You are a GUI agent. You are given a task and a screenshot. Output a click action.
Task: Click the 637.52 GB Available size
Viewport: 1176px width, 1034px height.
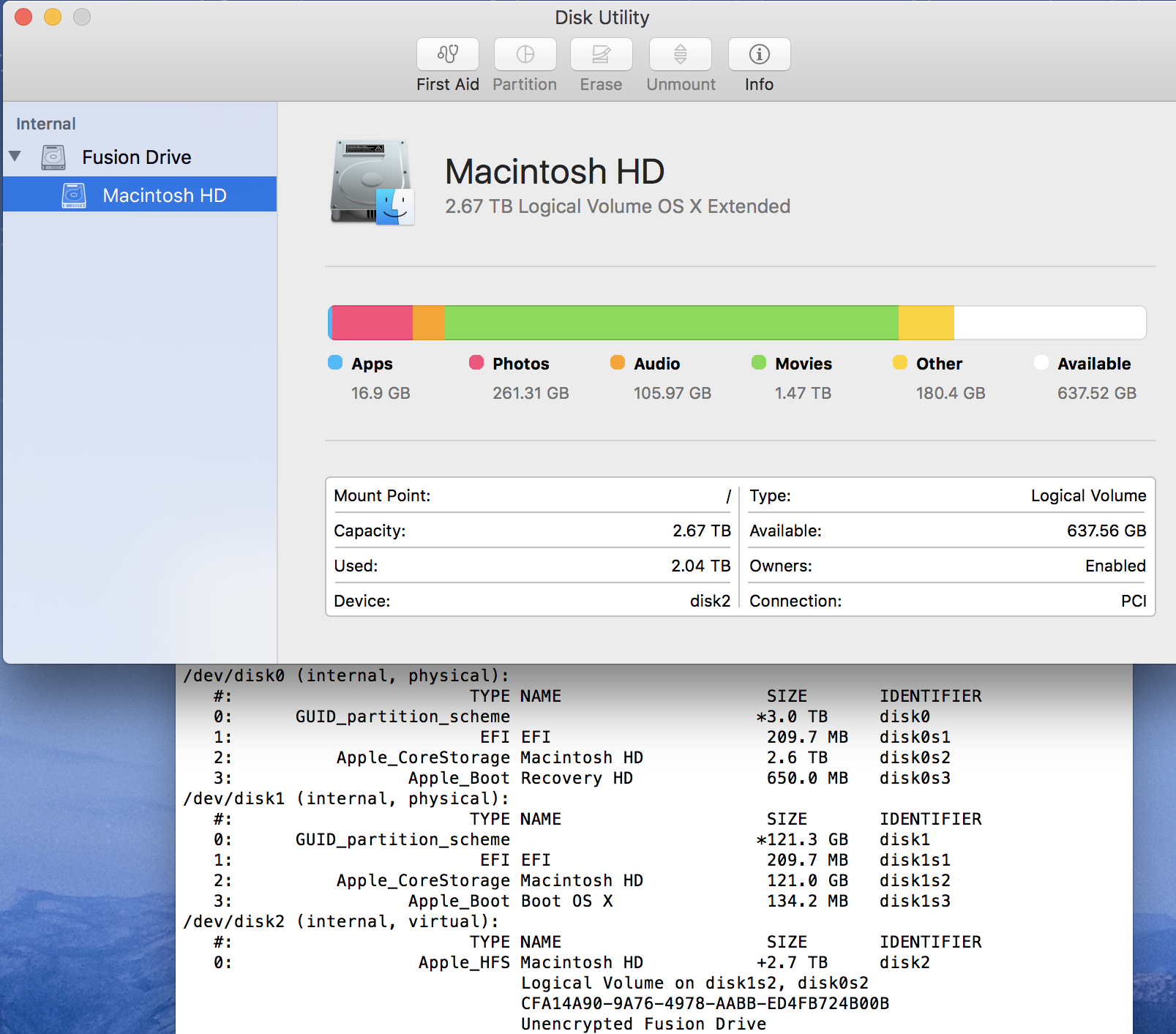pos(1097,393)
